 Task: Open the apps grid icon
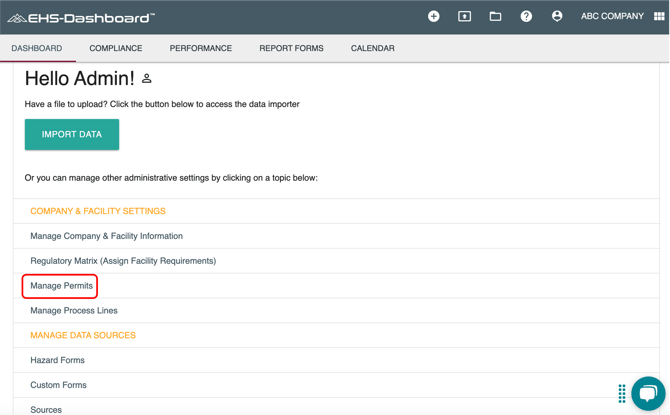(x=659, y=16)
